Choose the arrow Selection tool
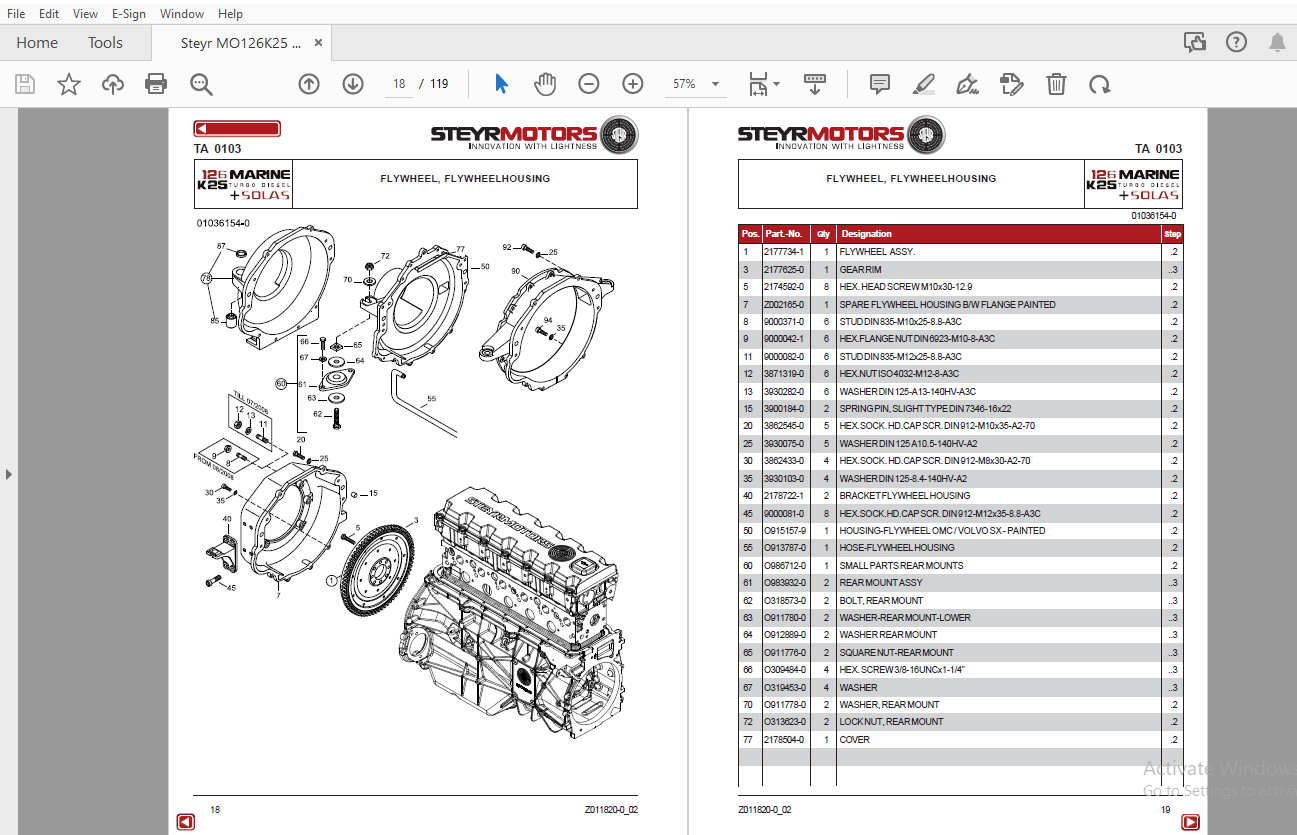 pos(501,84)
